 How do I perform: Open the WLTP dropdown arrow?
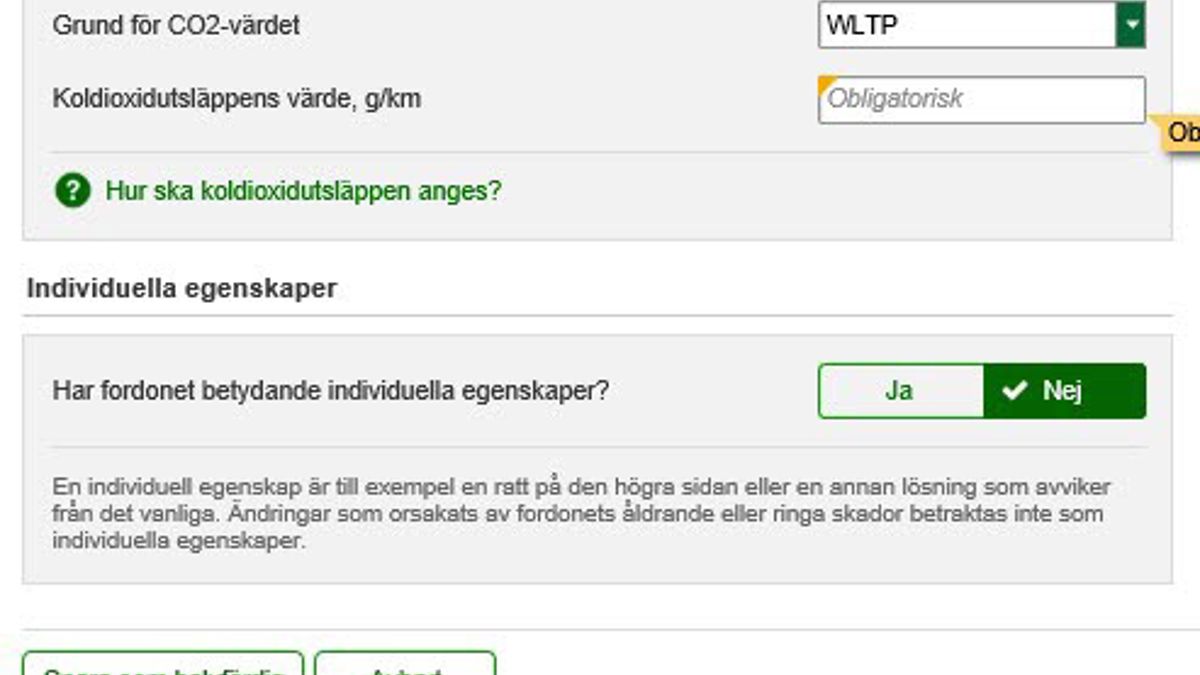(1131, 25)
